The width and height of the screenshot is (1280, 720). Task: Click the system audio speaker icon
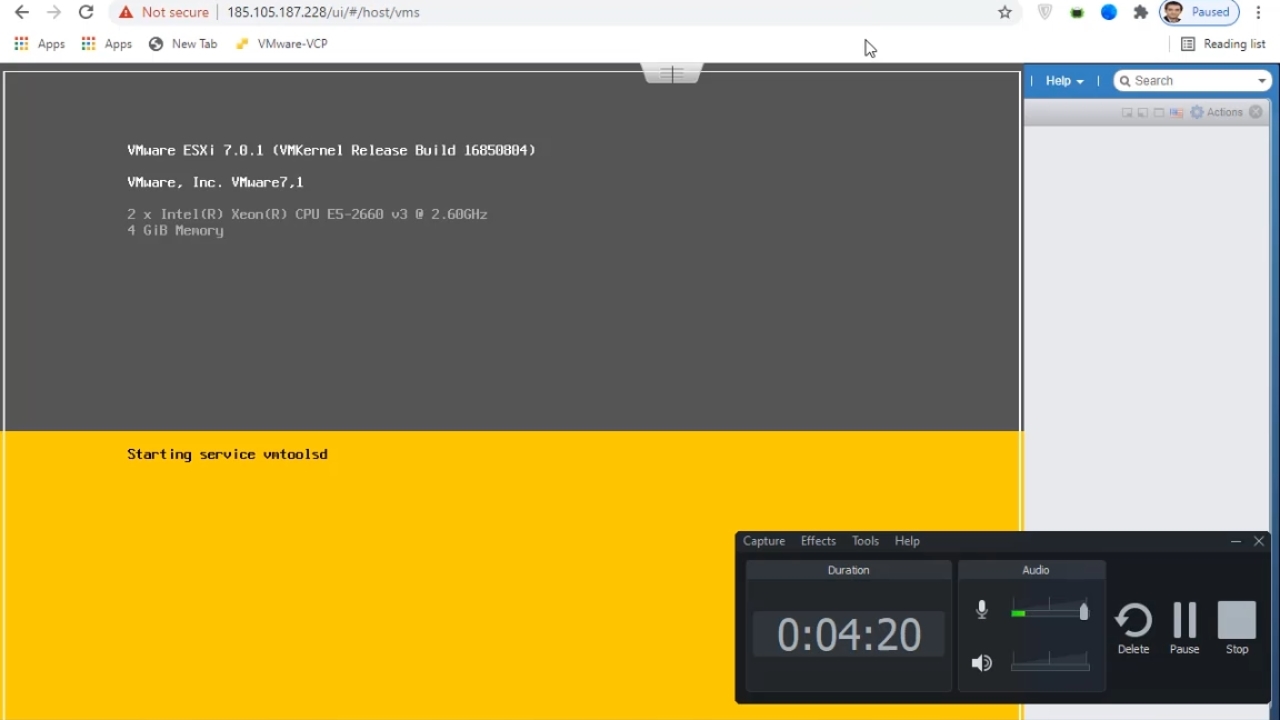tap(981, 663)
